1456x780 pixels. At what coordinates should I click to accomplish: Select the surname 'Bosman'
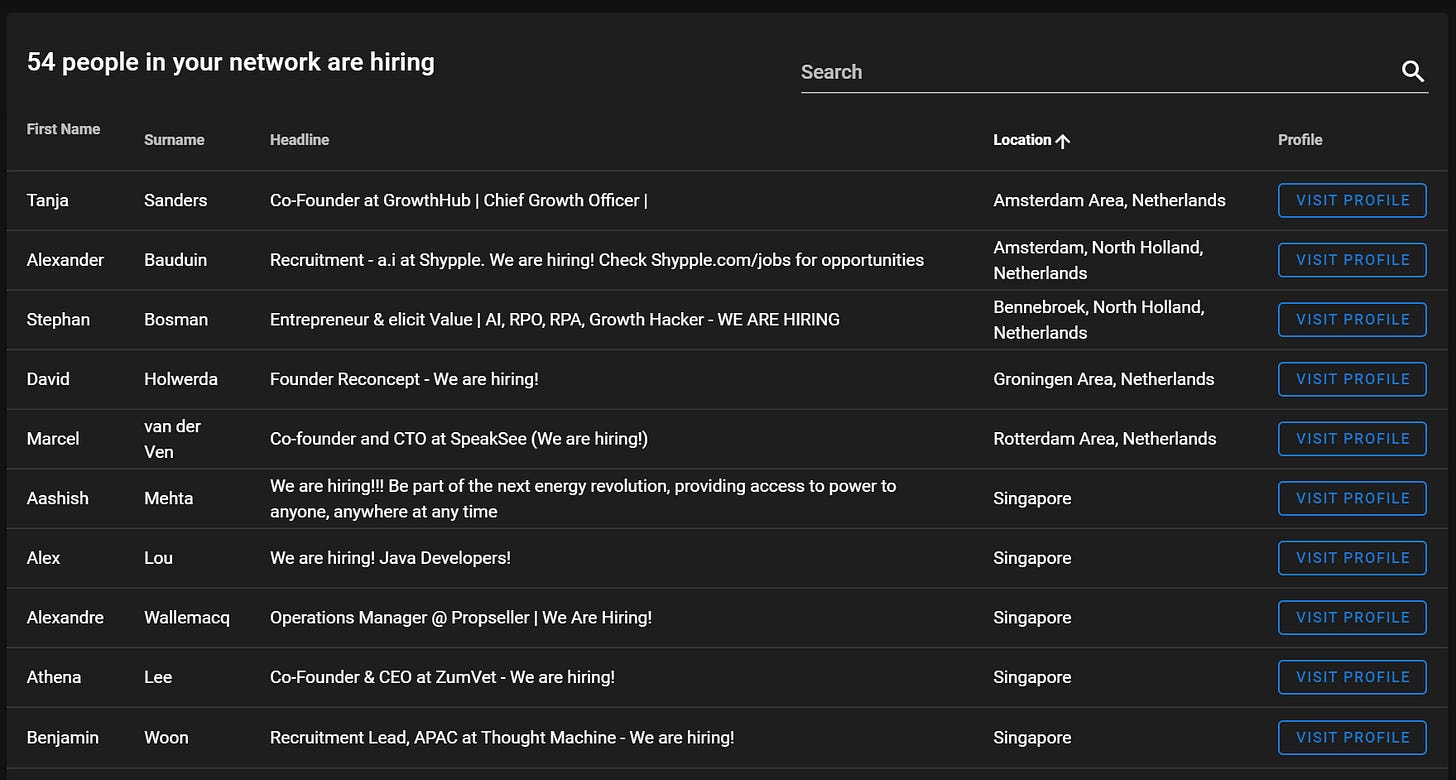176,320
